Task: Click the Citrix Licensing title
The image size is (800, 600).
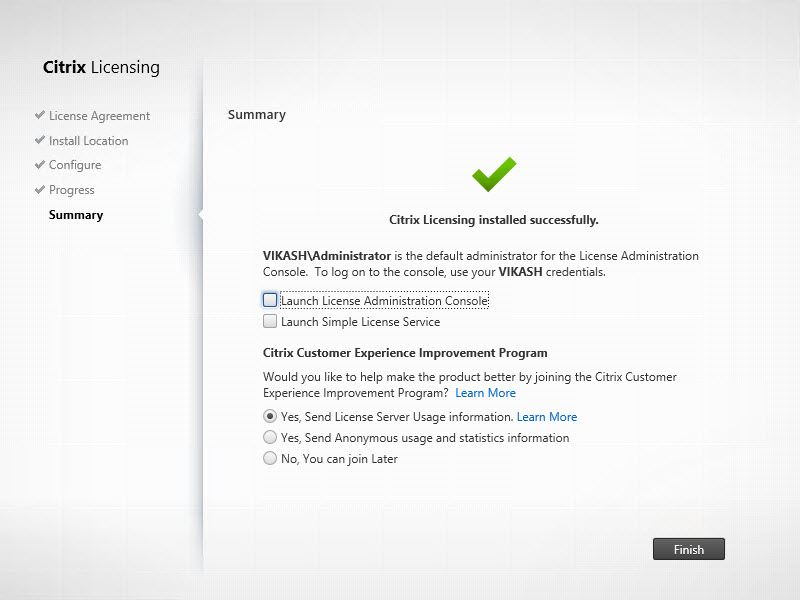Action: (101, 67)
